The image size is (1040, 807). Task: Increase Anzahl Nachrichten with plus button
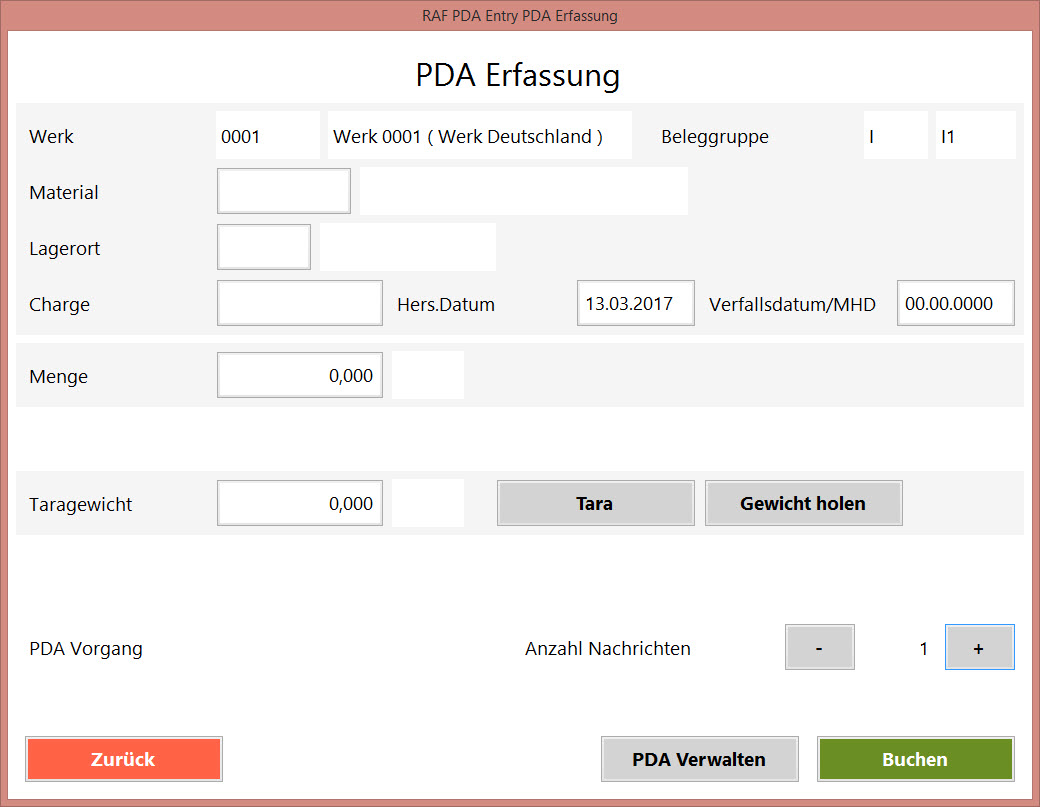coord(979,648)
